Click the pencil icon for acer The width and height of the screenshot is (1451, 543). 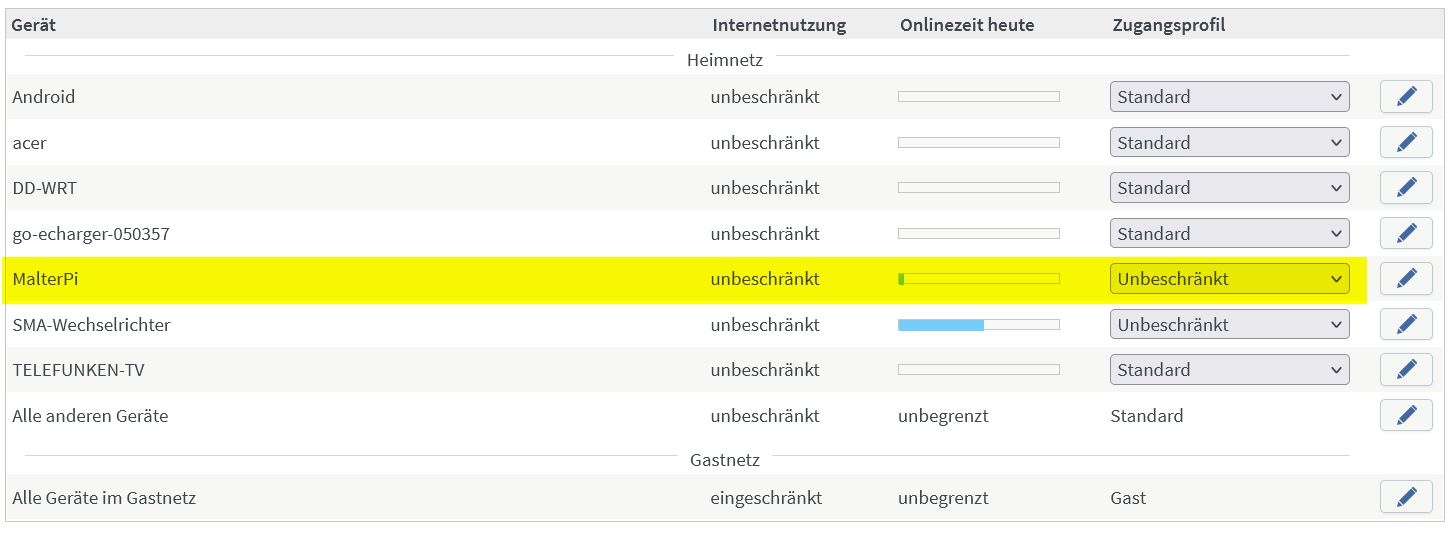click(1406, 142)
